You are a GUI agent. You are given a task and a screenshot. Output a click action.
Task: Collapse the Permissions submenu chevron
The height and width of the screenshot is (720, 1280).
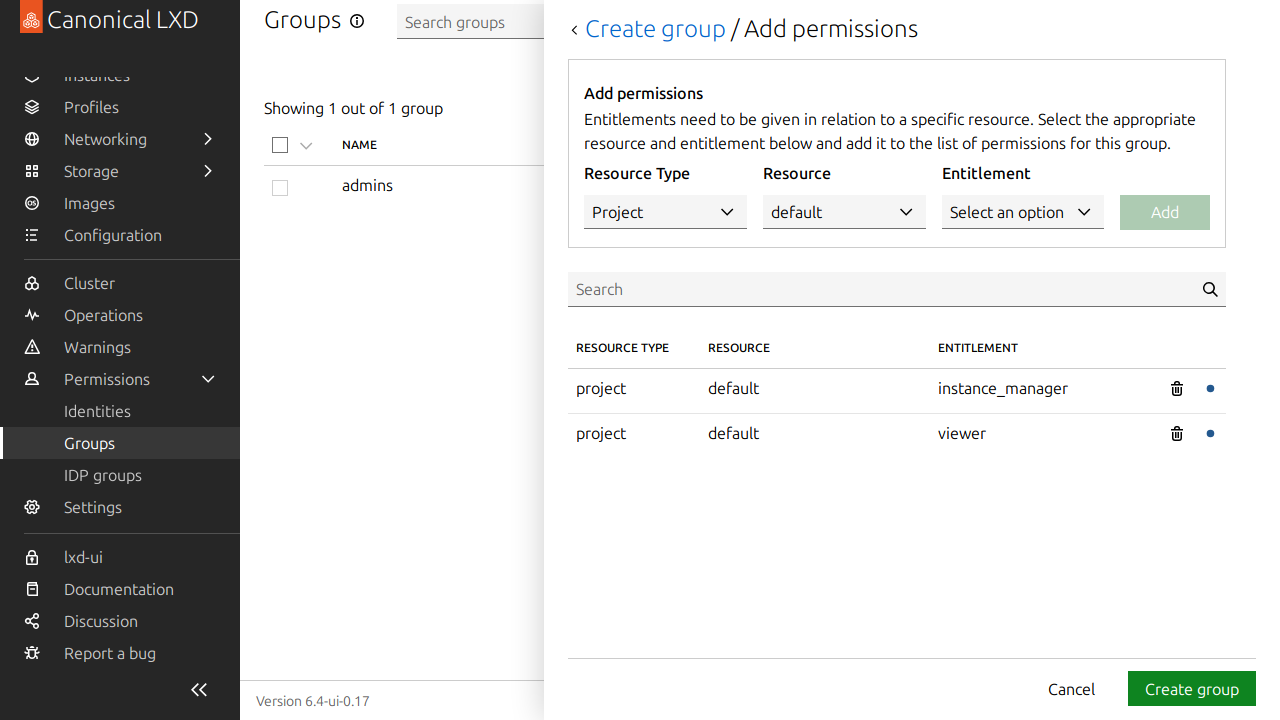[208, 379]
